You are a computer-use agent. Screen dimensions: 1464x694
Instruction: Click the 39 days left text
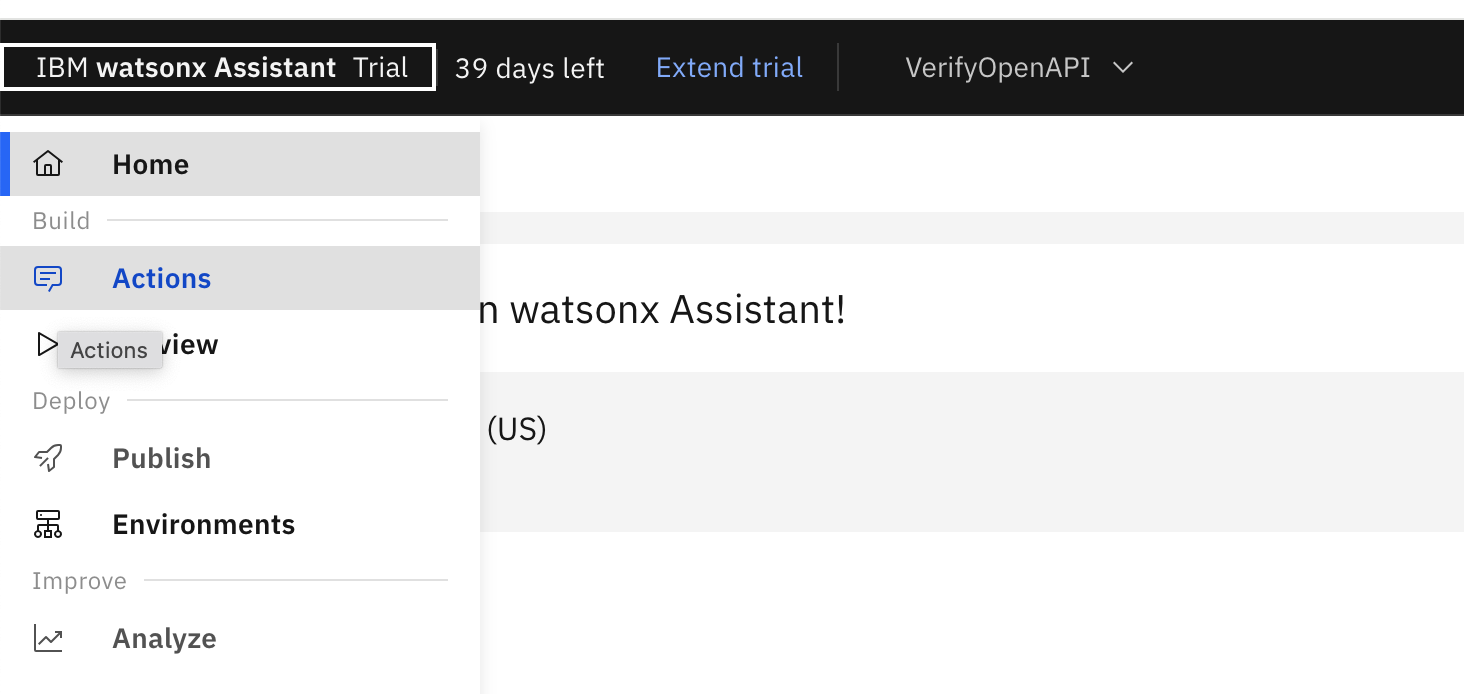pyautogui.click(x=529, y=68)
